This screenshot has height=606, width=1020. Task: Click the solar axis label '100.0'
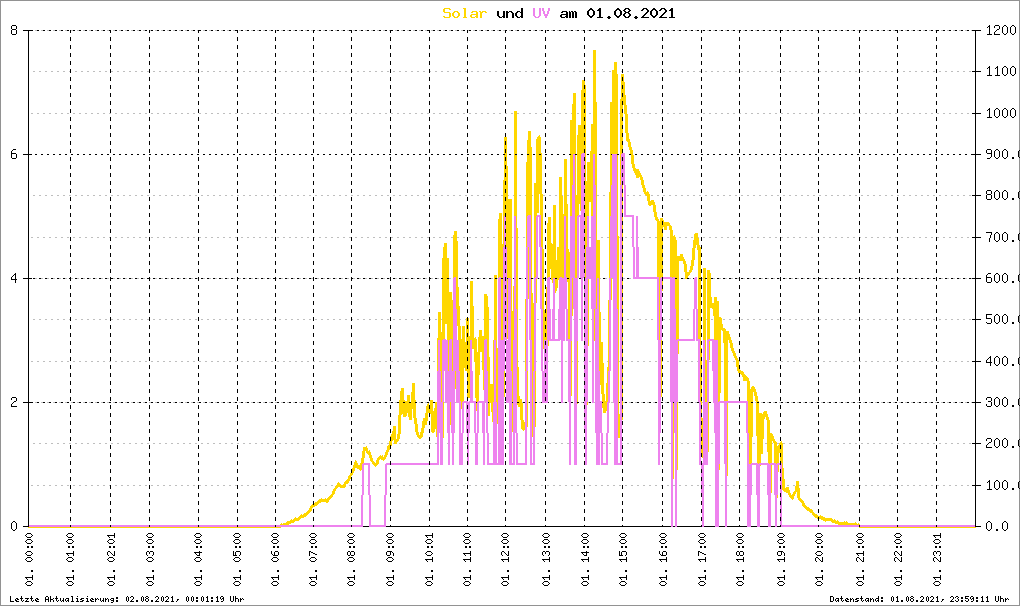[1002, 486]
